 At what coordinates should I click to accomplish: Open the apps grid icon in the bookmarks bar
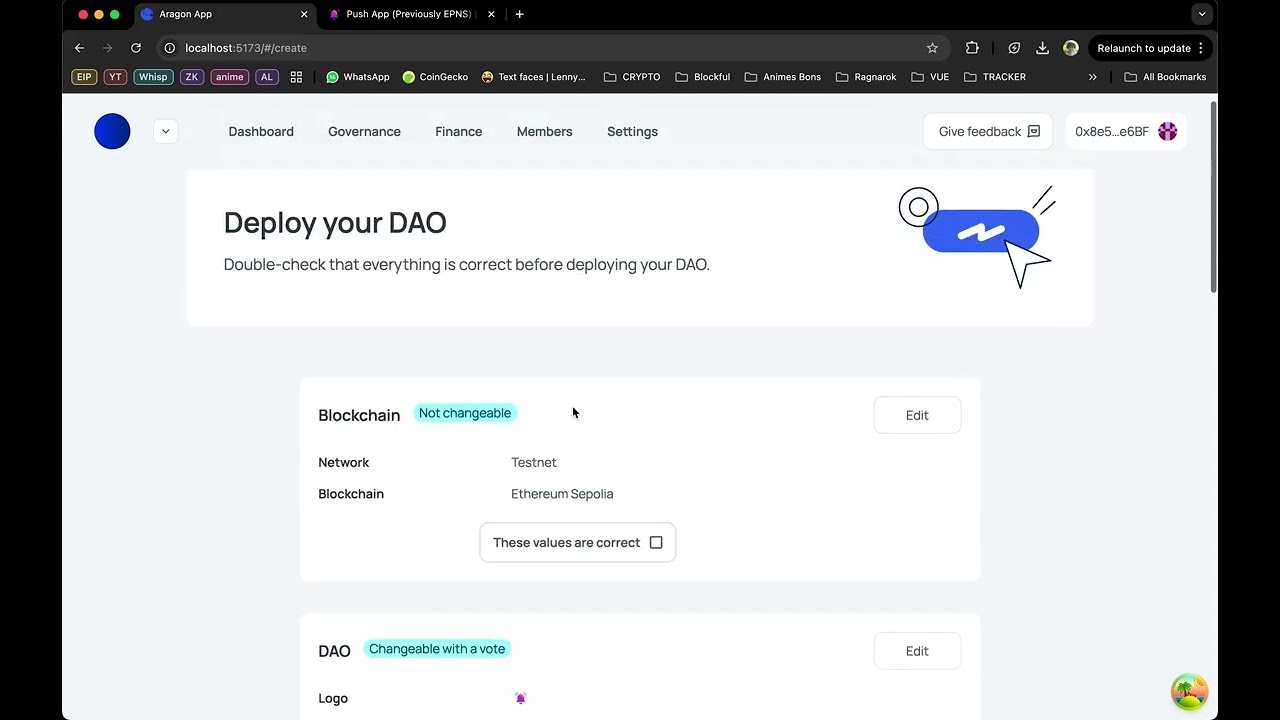click(296, 77)
